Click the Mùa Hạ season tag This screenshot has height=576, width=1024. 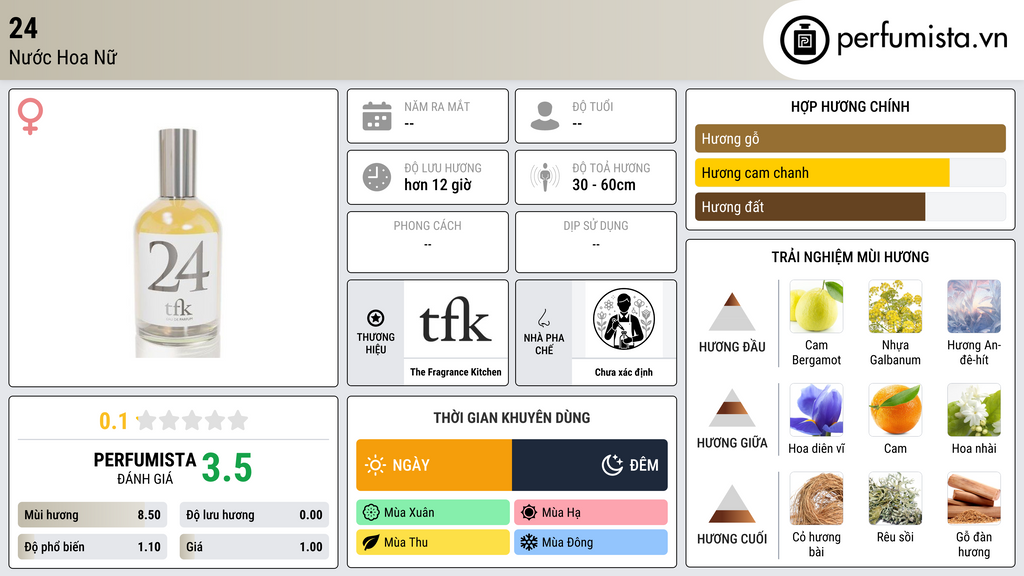click(x=591, y=513)
